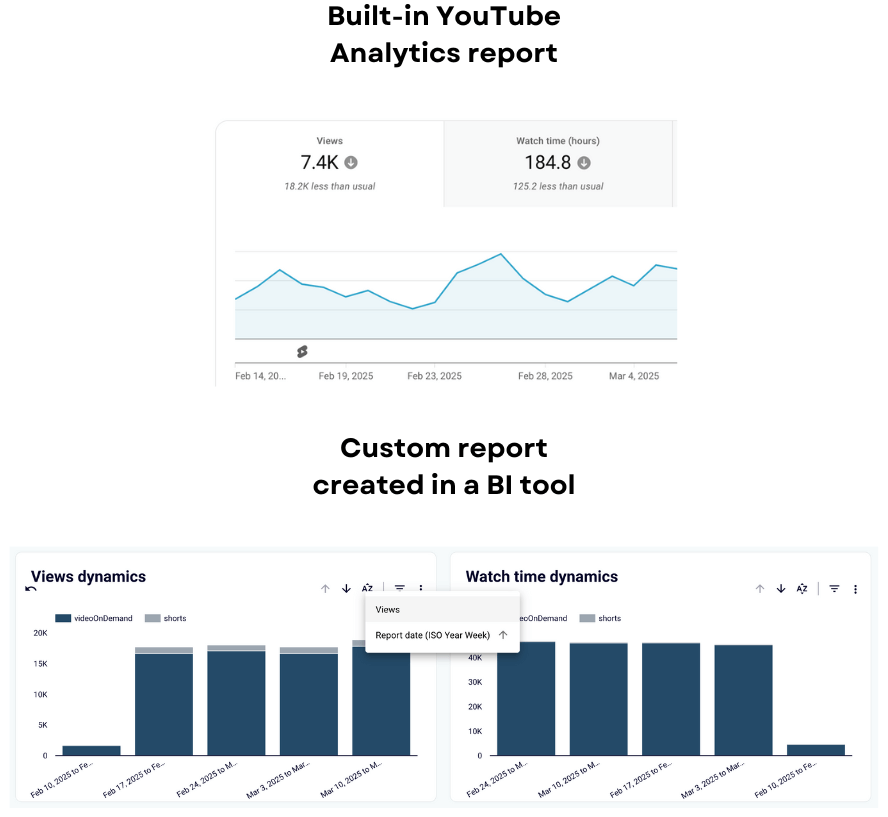Image resolution: width=888 pixels, height=817 pixels.
Task: Click the undo arrow in Views dynamics
Action: coord(31,589)
